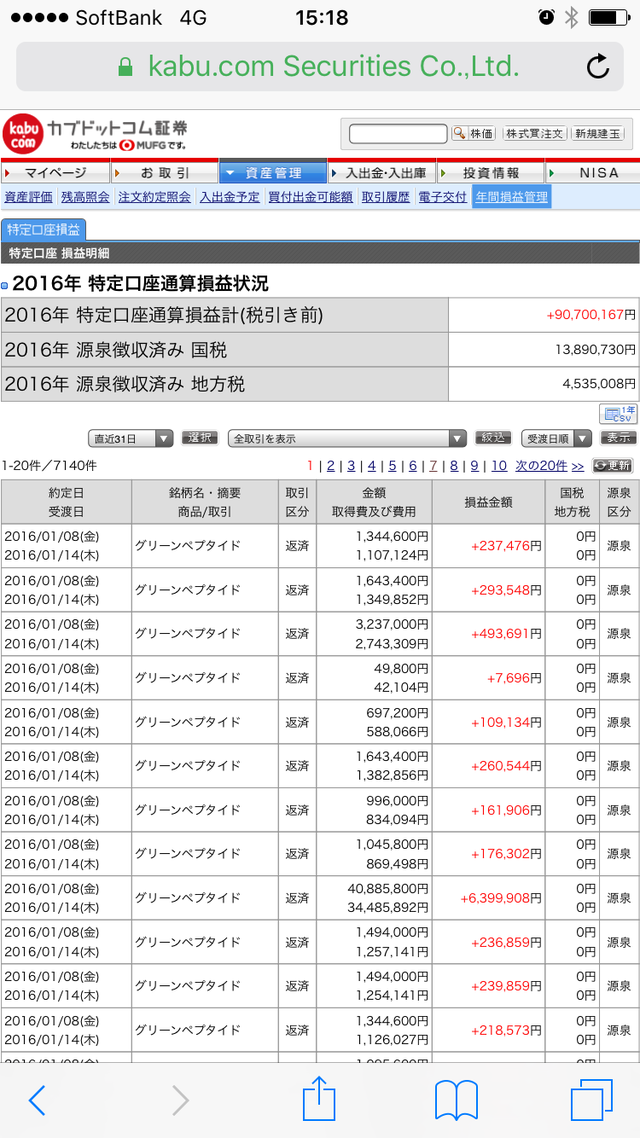The image size is (640, 1138).
Task: Go to results page 7
Action: tap(433, 466)
